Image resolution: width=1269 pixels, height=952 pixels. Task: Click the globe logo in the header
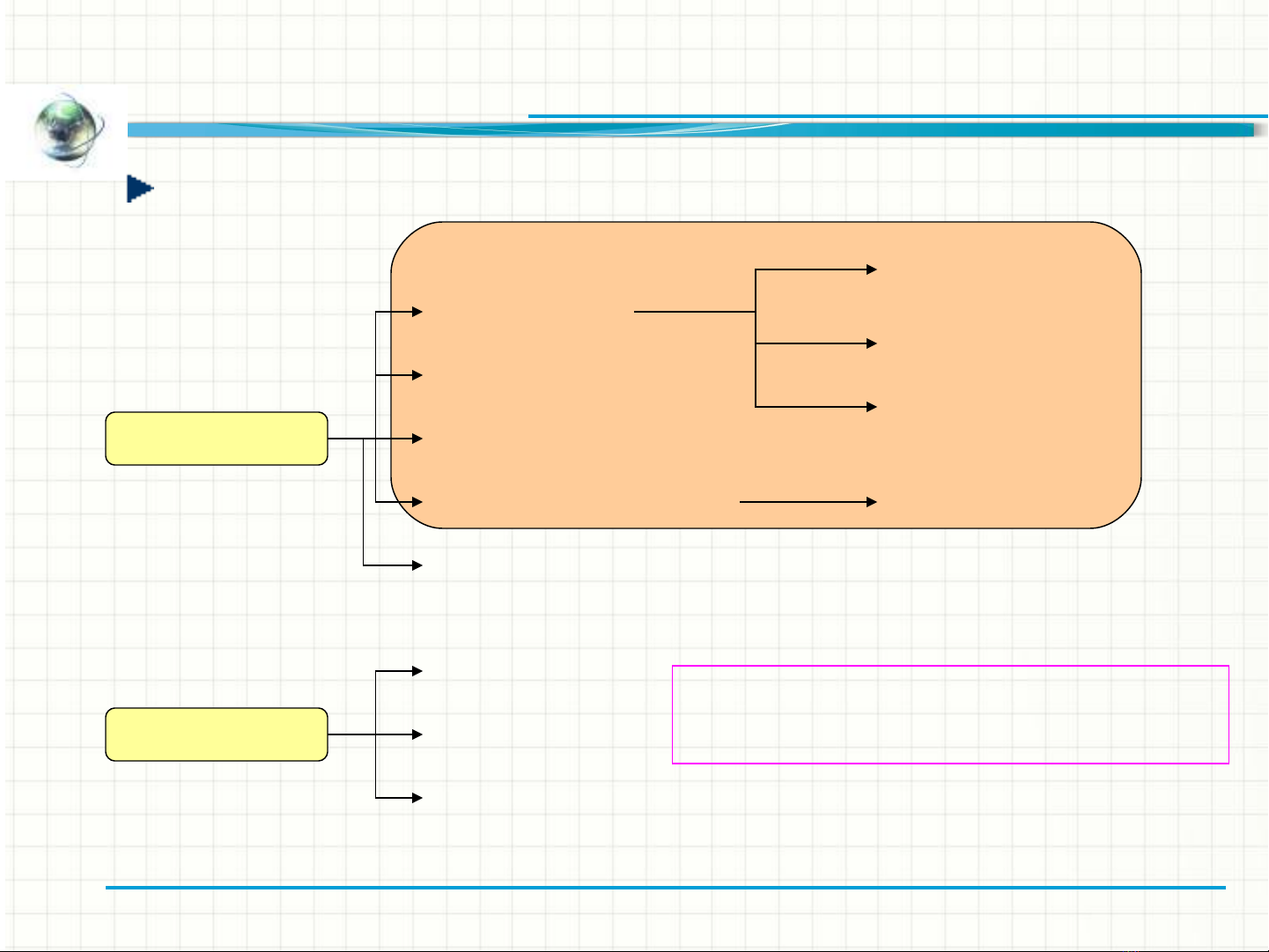(68, 129)
